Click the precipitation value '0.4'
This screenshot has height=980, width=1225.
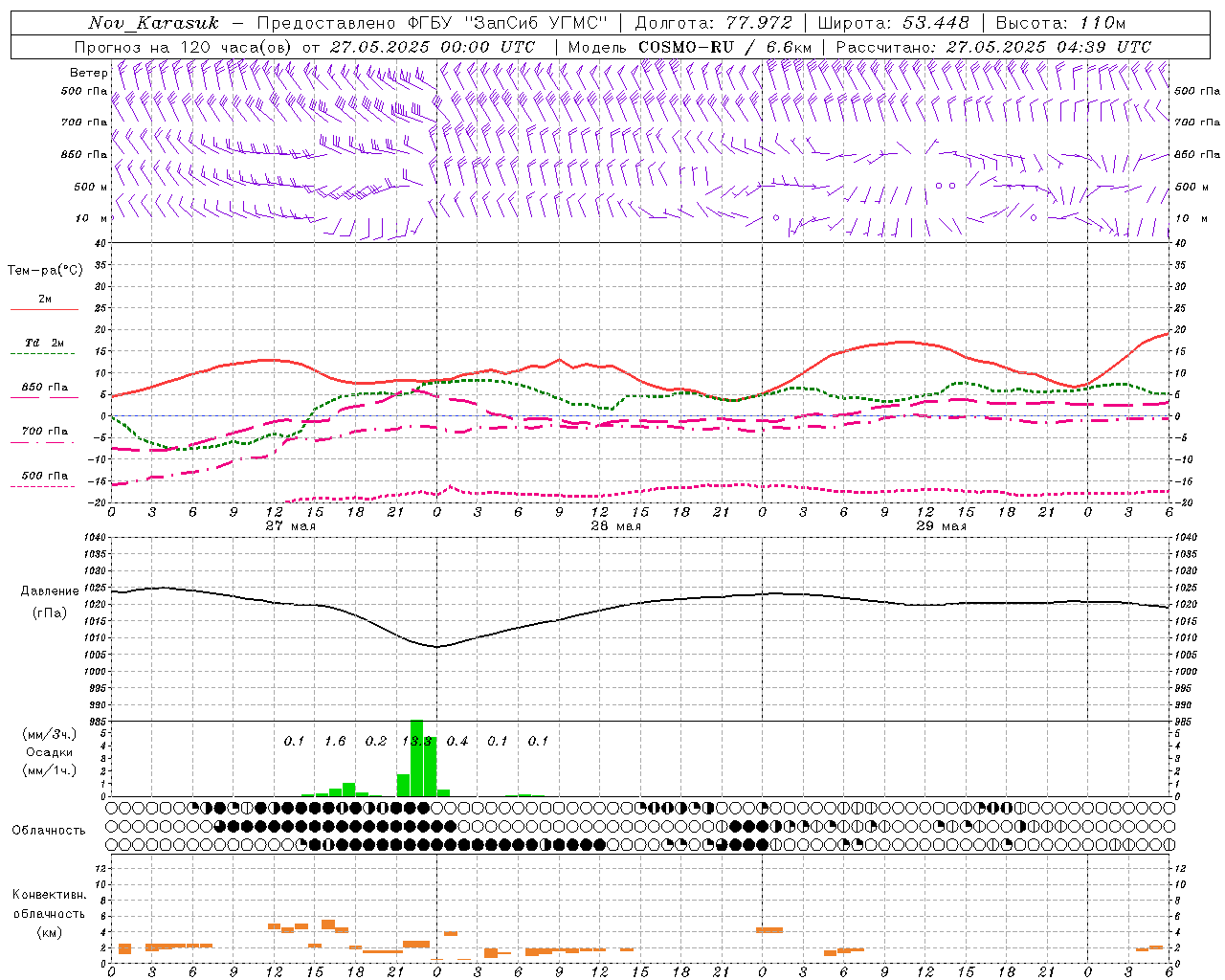(457, 742)
